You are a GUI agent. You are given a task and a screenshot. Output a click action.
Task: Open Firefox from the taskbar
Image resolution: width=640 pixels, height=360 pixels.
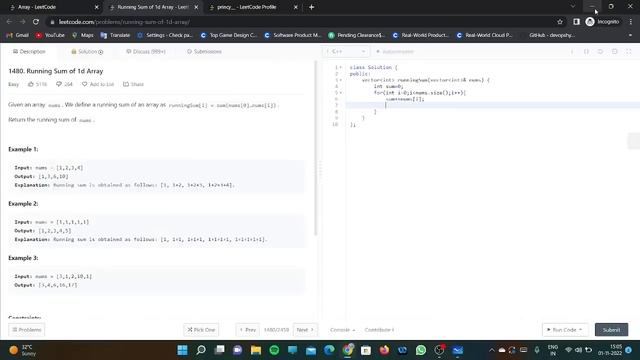tap(384, 350)
